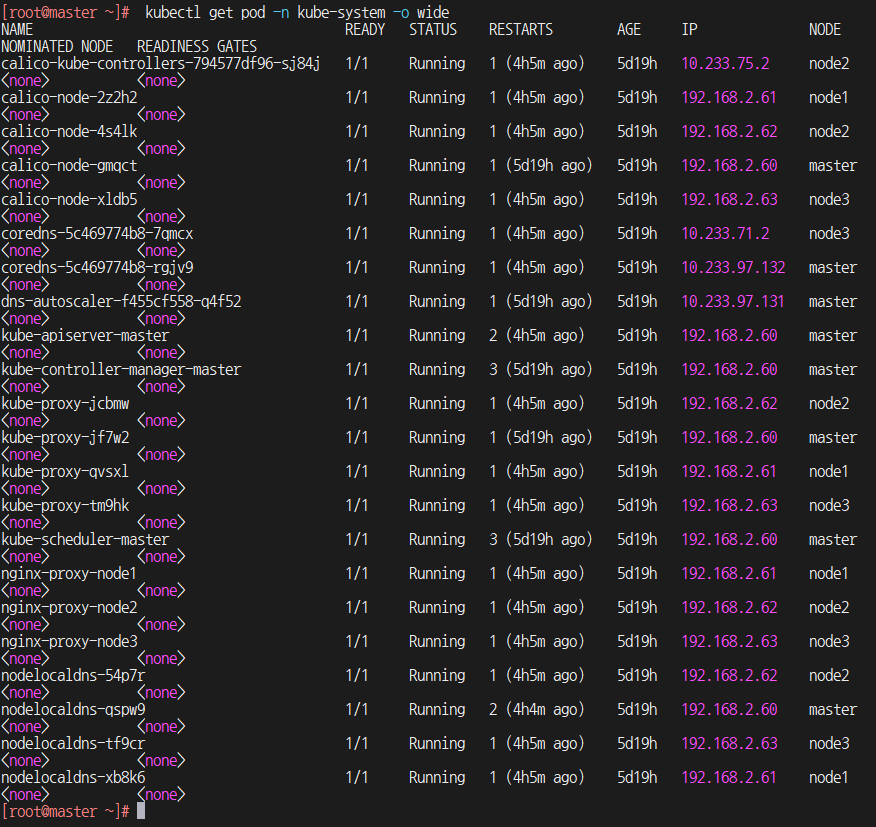Click IP address 10.233.97.131
The height and width of the screenshot is (827, 876).
[732, 302]
